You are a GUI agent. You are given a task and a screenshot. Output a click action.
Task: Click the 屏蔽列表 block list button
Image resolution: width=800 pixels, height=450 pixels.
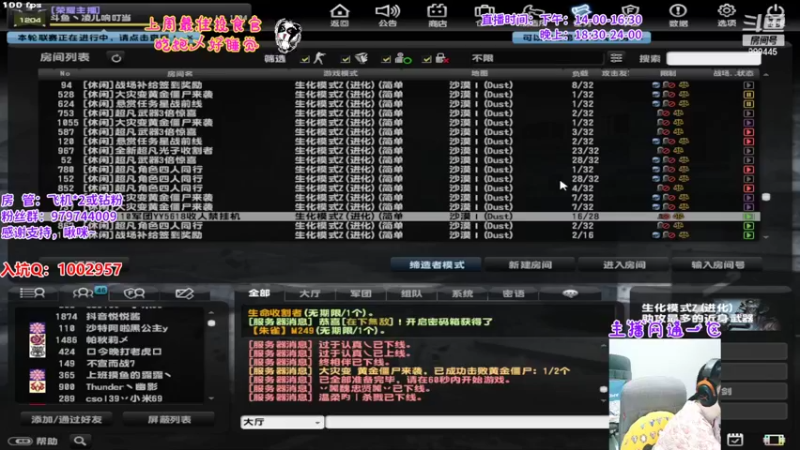pos(169,419)
